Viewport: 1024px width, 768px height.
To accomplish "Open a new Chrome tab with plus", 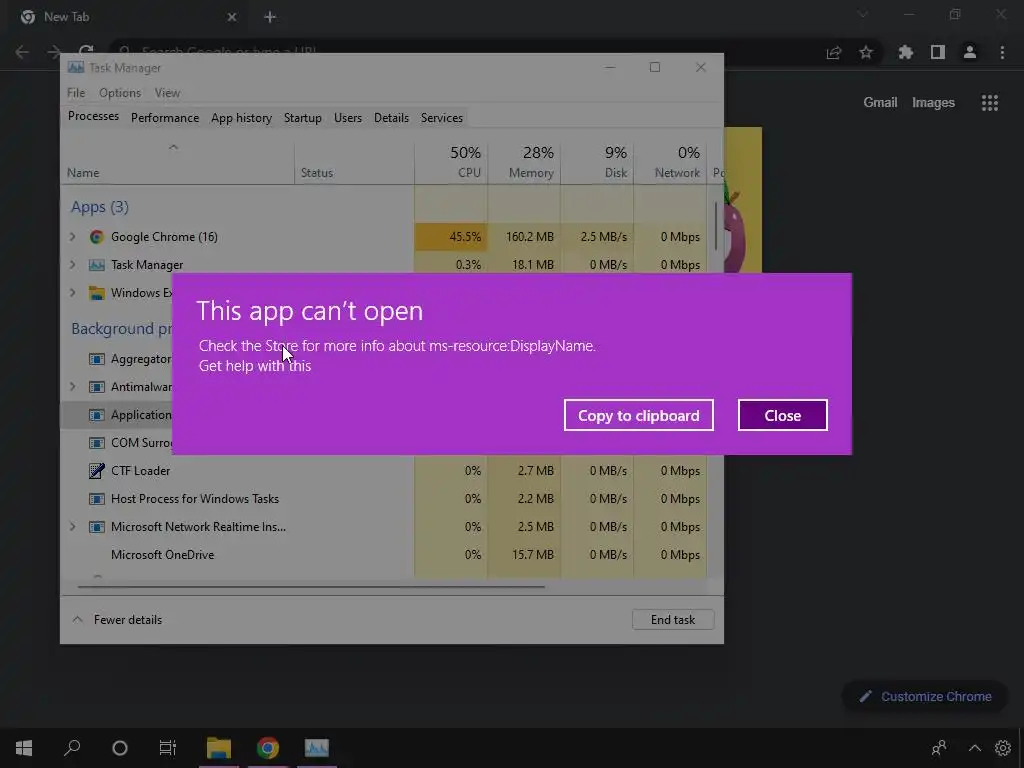I will 270,17.
